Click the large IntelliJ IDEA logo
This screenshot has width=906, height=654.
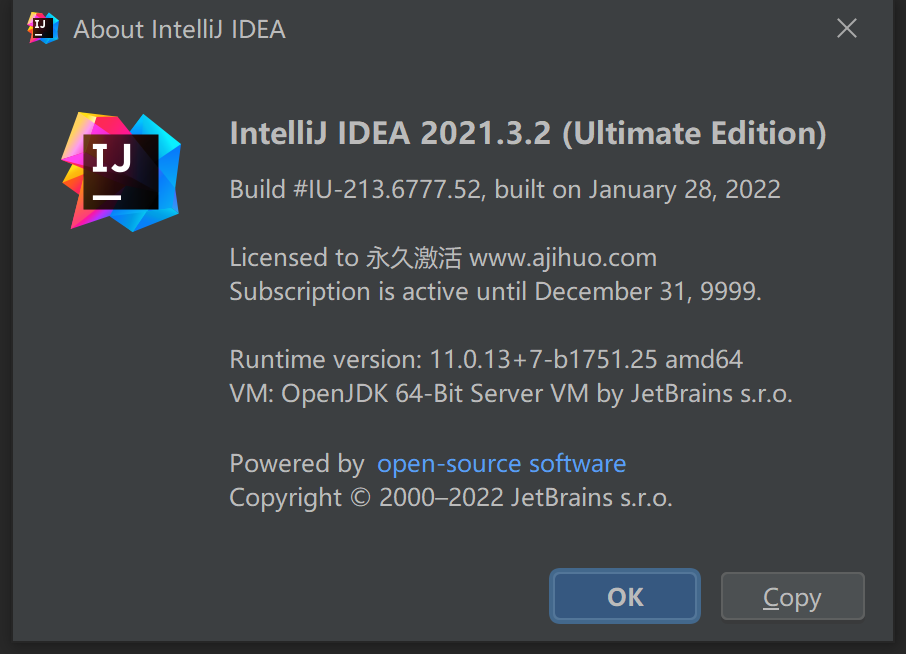point(121,171)
